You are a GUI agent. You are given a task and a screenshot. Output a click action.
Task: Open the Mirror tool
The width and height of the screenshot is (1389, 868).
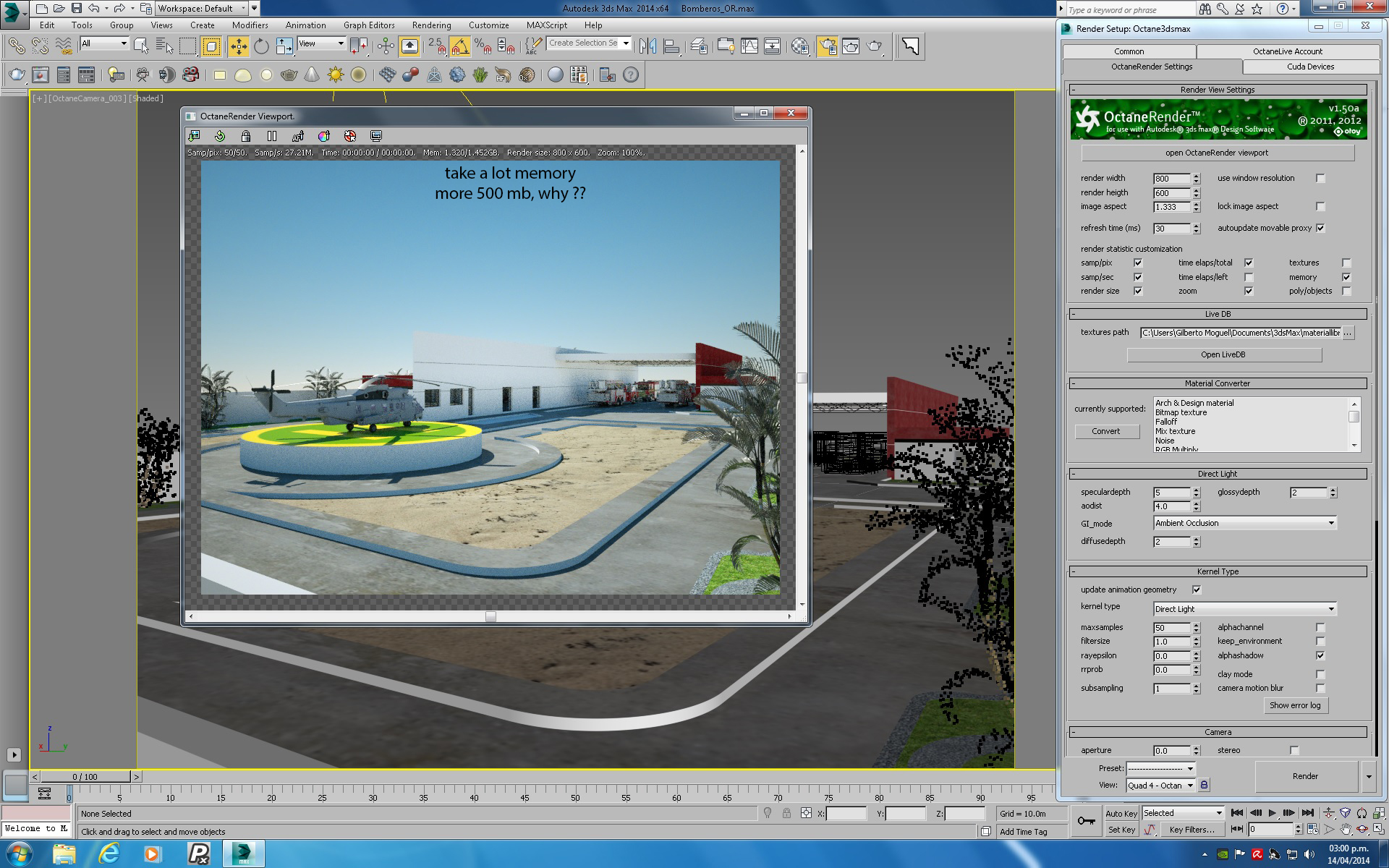(647, 46)
